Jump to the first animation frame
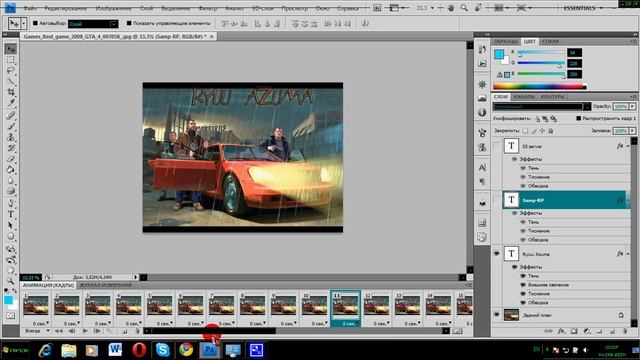This screenshot has width=640, height=360. coord(58,331)
